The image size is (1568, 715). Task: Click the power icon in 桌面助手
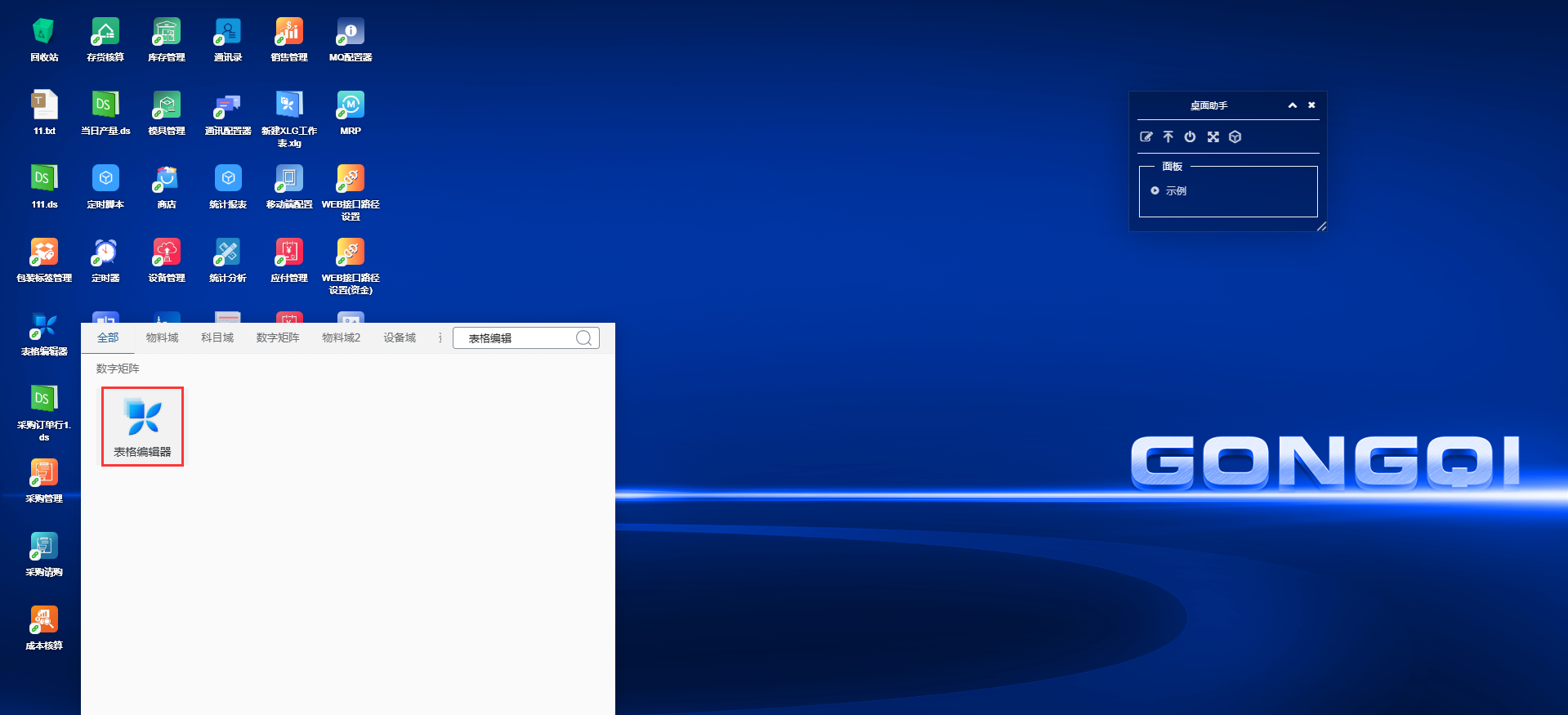[1191, 137]
